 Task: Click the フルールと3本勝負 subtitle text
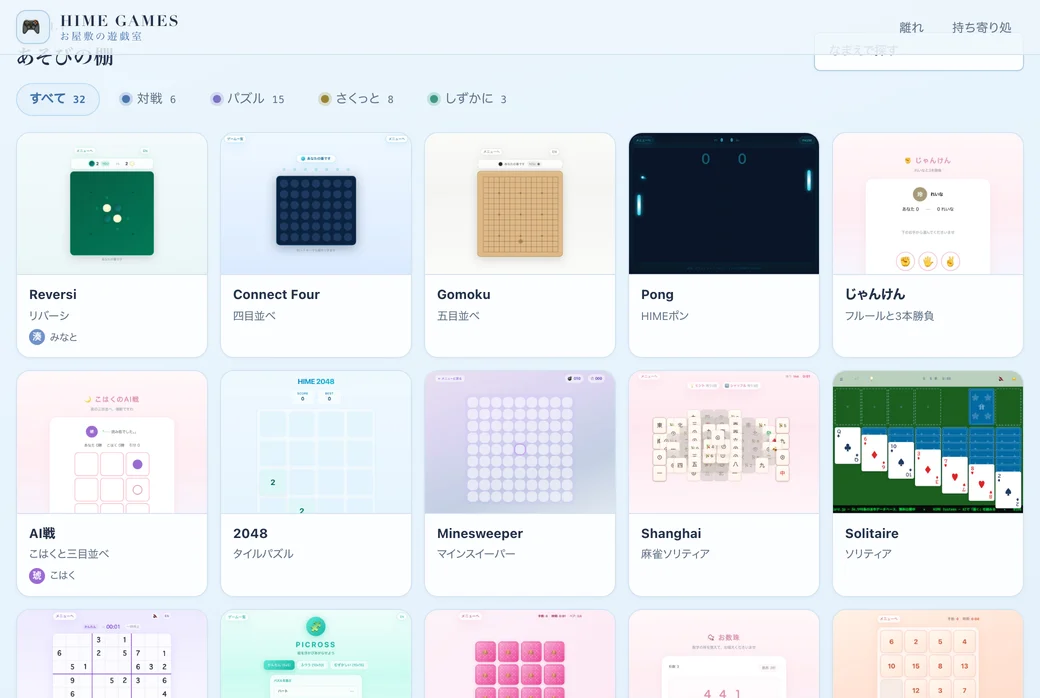(x=889, y=316)
